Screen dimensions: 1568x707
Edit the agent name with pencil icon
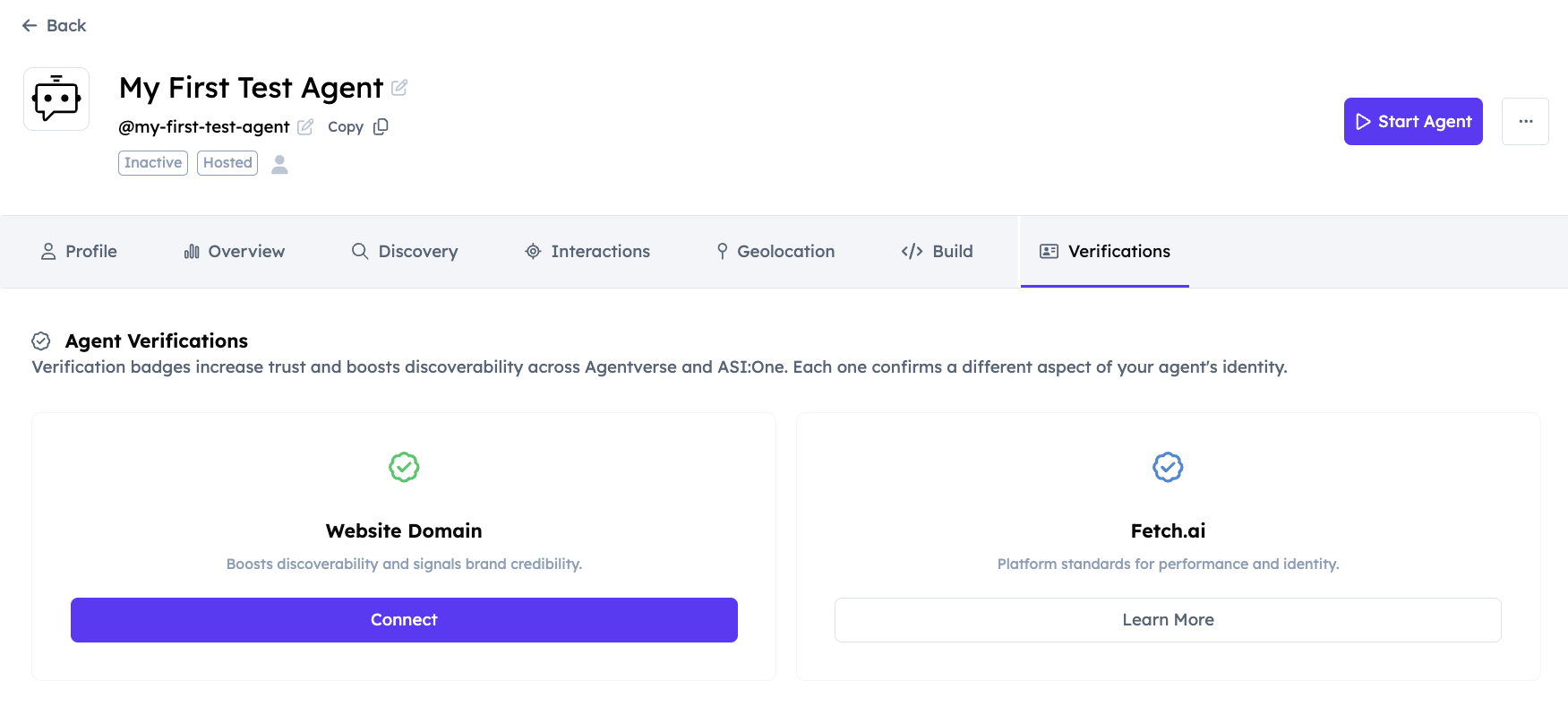point(399,88)
